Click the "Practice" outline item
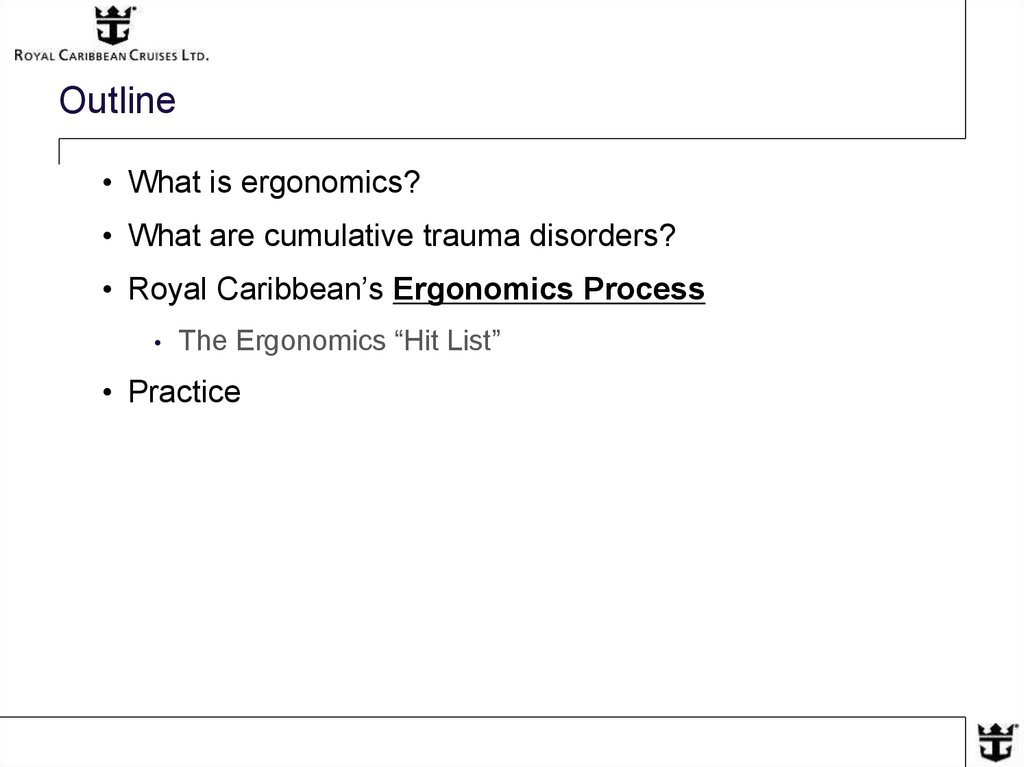The height and width of the screenshot is (767, 1024). [x=184, y=391]
